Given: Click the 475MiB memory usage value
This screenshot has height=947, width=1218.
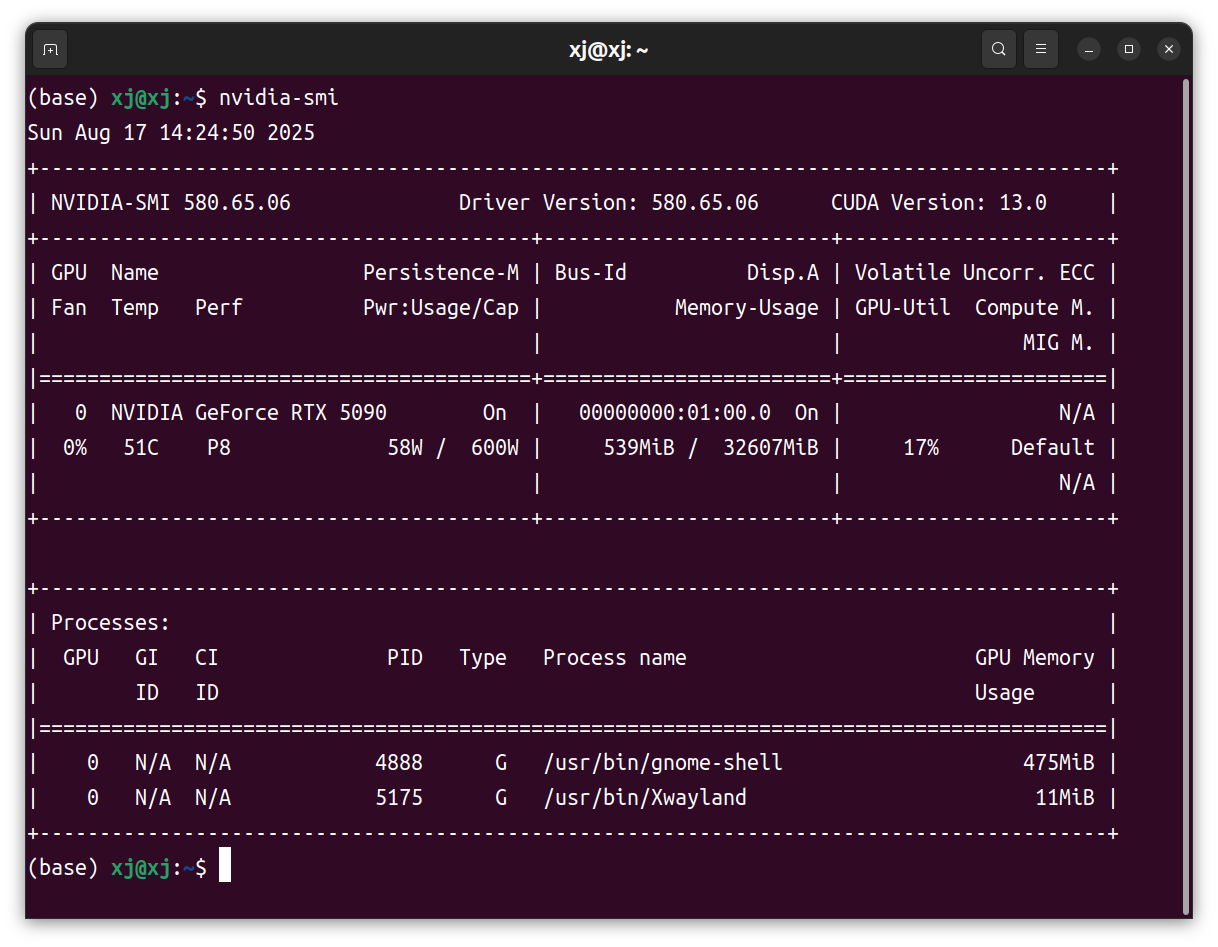Looking at the screenshot, I should [x=1059, y=763].
